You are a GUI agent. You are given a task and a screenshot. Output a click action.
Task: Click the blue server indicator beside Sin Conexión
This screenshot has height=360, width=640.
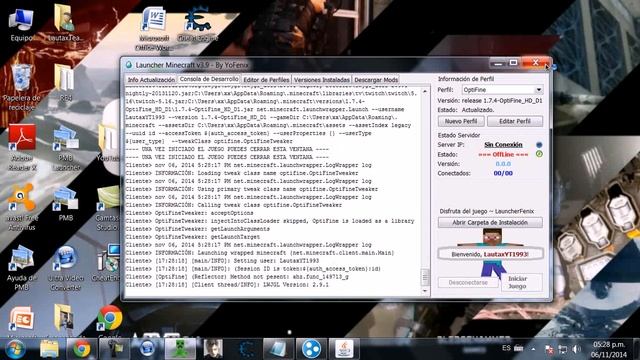539,144
